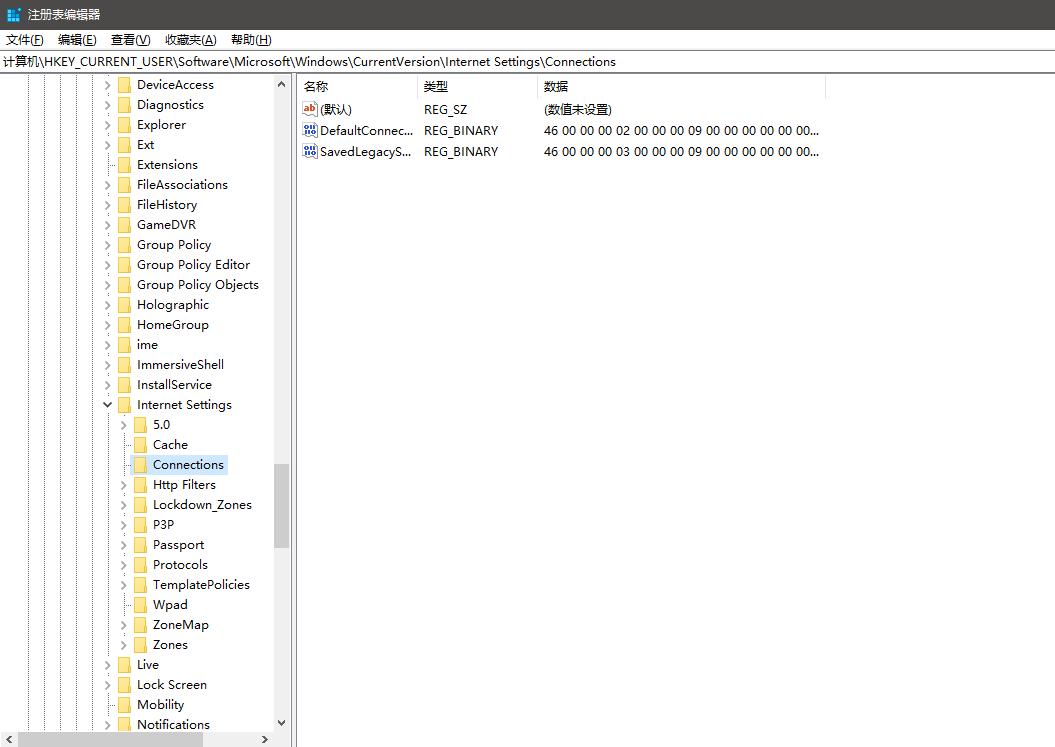Click the Wpad folder icon
This screenshot has height=747, width=1055.
pyautogui.click(x=140, y=605)
